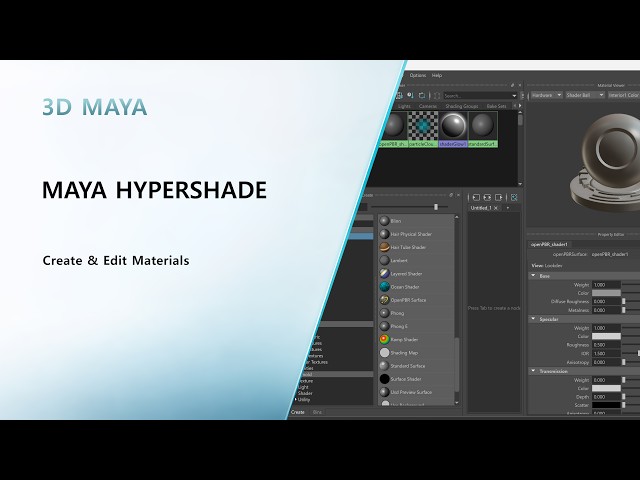Click the Metalness slider handle
Screen dimensions: 640x480
tap(624, 310)
